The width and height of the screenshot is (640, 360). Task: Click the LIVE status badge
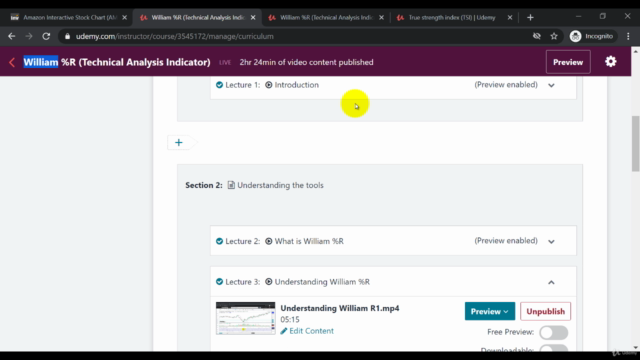(x=225, y=62)
